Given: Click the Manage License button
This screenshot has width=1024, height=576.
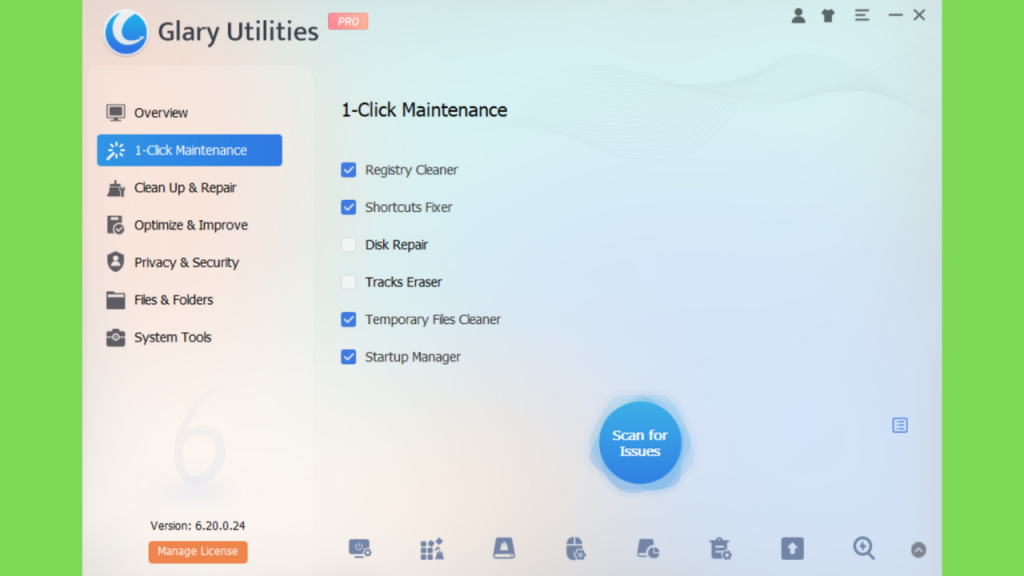Looking at the screenshot, I should [198, 551].
